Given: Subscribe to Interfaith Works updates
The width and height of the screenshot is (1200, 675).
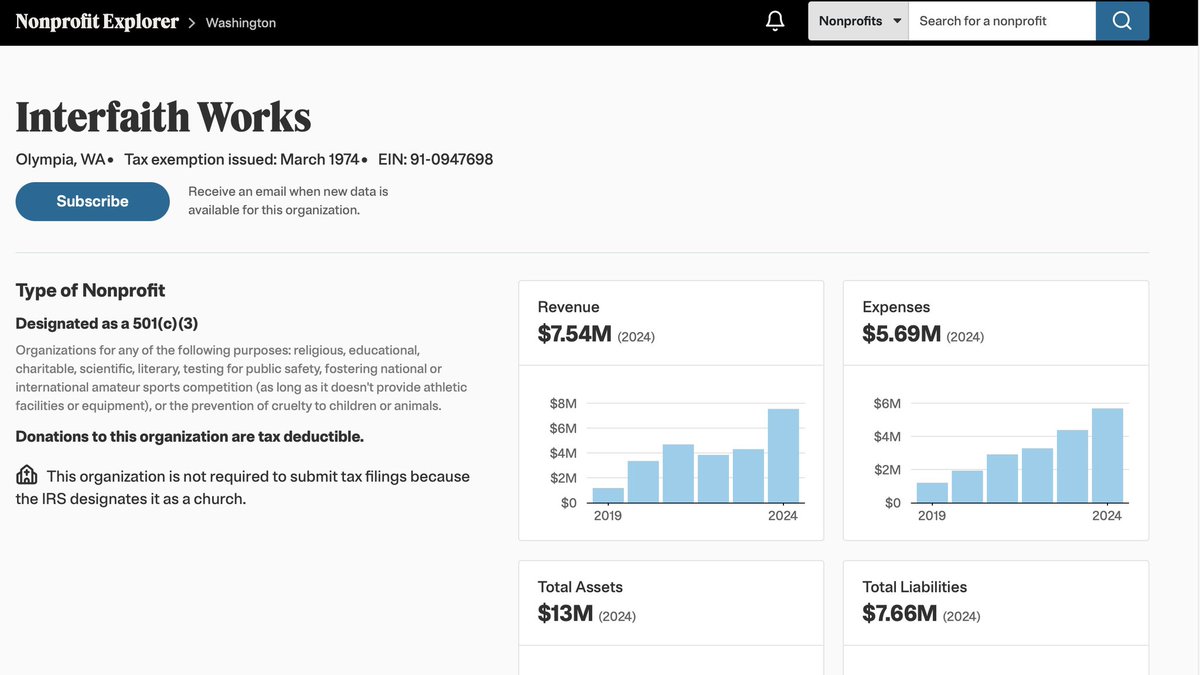Looking at the screenshot, I should pos(92,201).
